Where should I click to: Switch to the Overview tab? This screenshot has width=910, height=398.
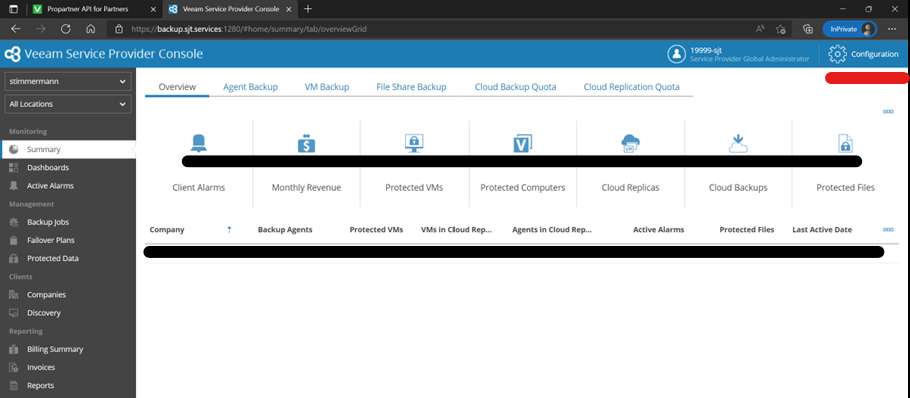point(177,87)
